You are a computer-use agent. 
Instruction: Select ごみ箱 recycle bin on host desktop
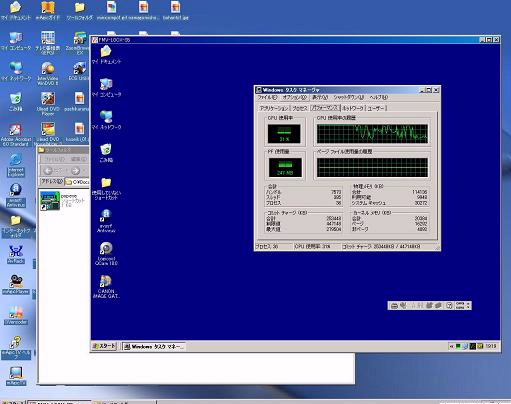click(x=16, y=102)
